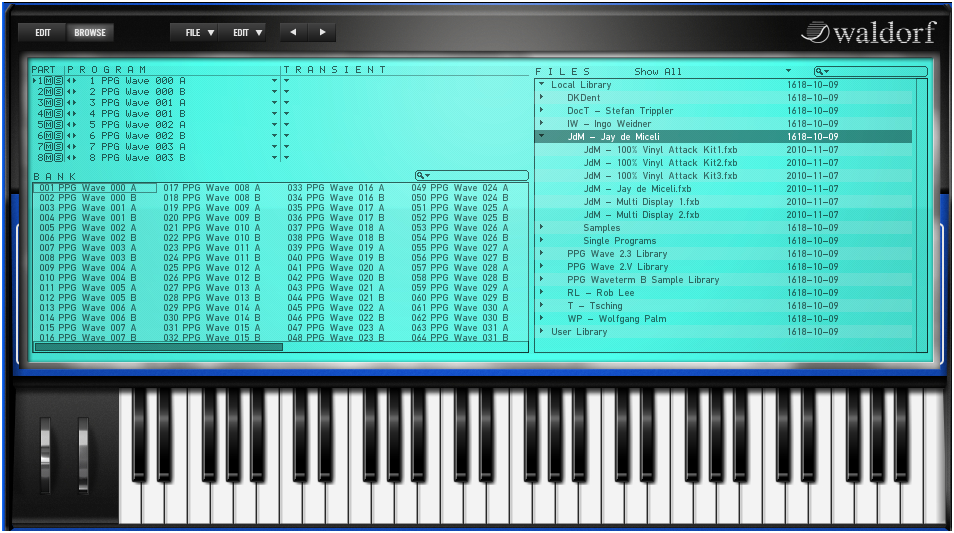Solo part 7 with its S button
Image resolution: width=954 pixels, height=533 pixels.
58,147
